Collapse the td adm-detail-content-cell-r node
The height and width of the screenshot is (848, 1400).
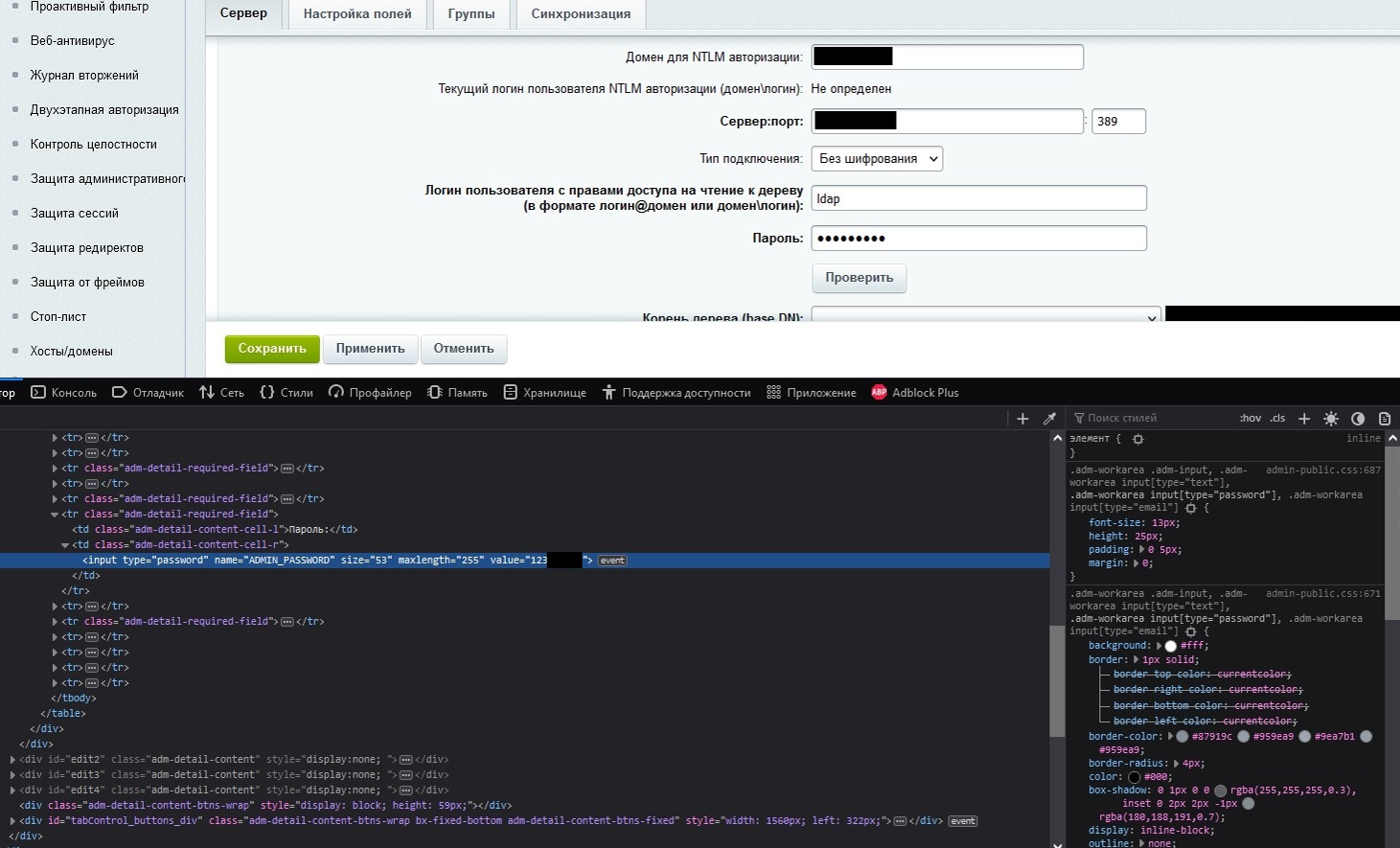pyautogui.click(x=65, y=545)
